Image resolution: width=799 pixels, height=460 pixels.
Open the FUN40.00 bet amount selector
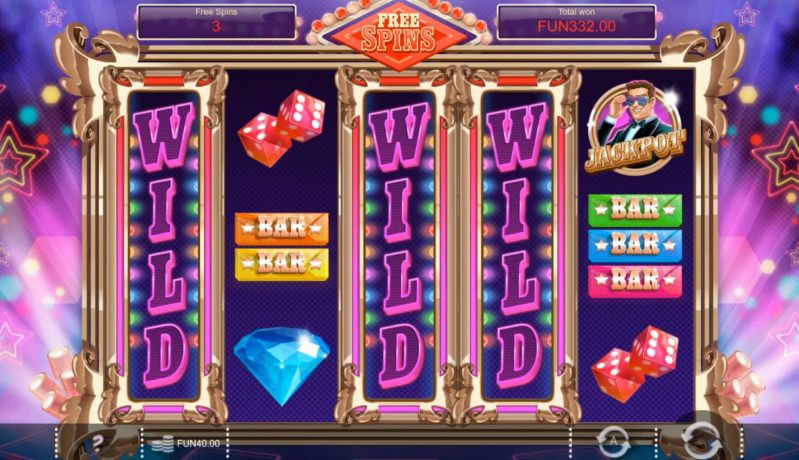point(185,444)
